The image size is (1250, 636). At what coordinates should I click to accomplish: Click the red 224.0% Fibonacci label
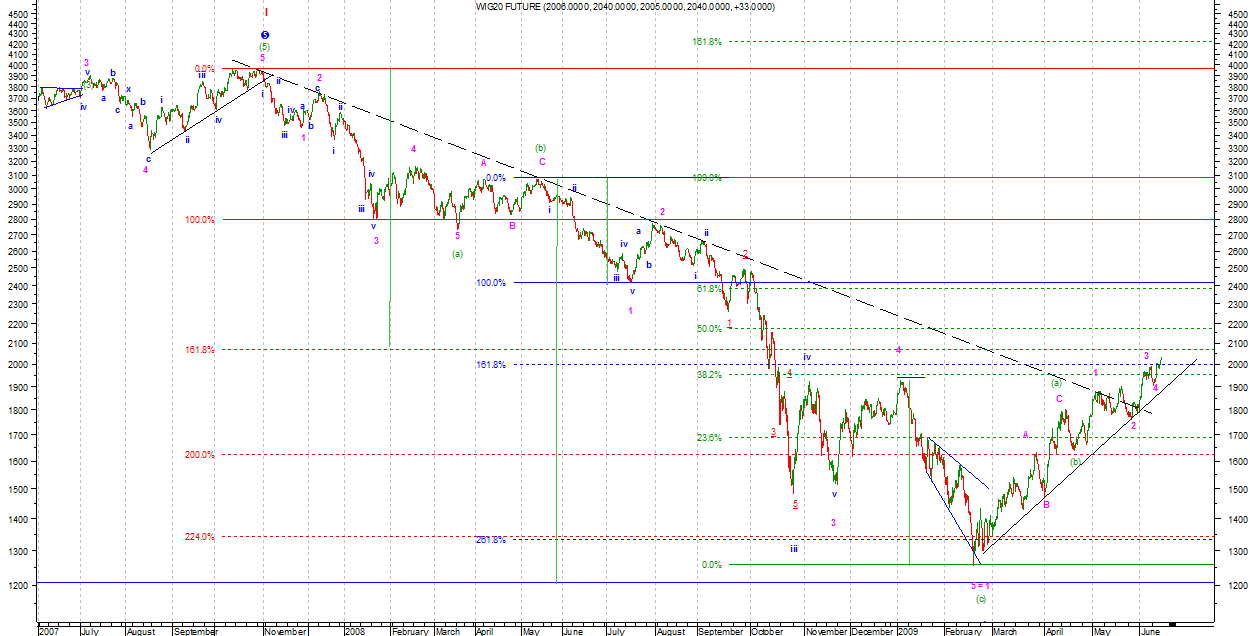click(199, 537)
